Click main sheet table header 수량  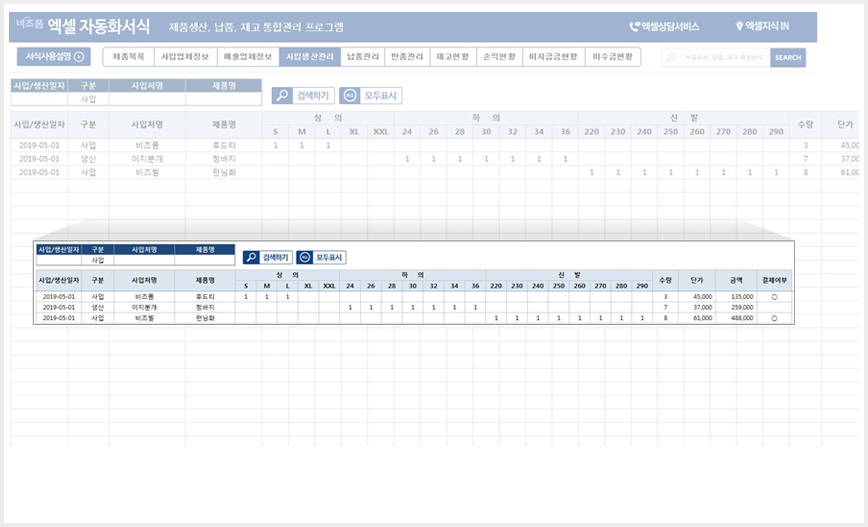(805, 125)
